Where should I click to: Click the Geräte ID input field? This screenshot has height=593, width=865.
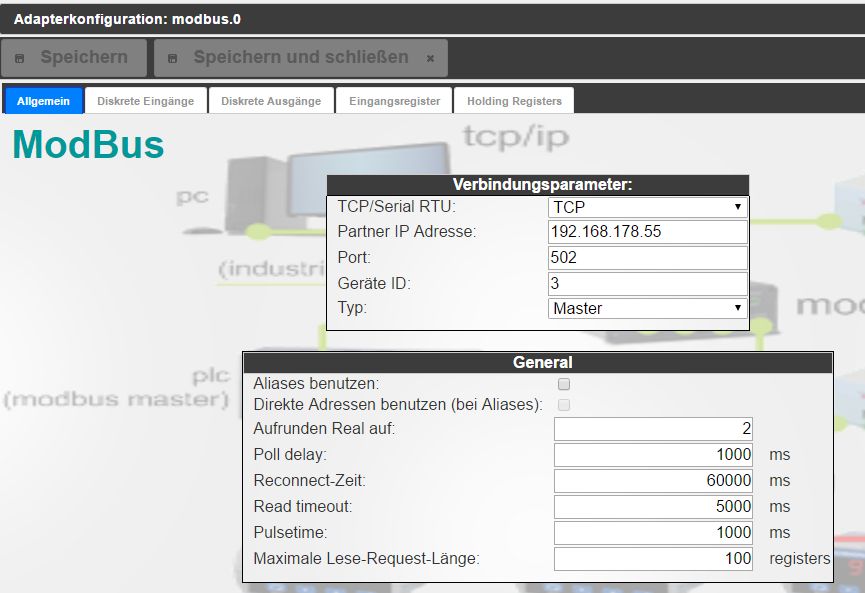point(648,284)
